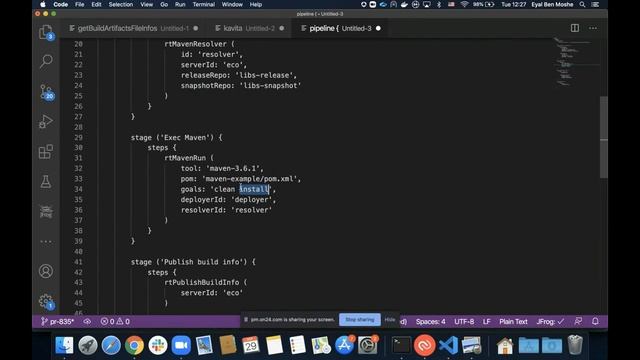Click the feedback icon in status bar
Viewport: 640px width, 360px height.
(x=578, y=322)
